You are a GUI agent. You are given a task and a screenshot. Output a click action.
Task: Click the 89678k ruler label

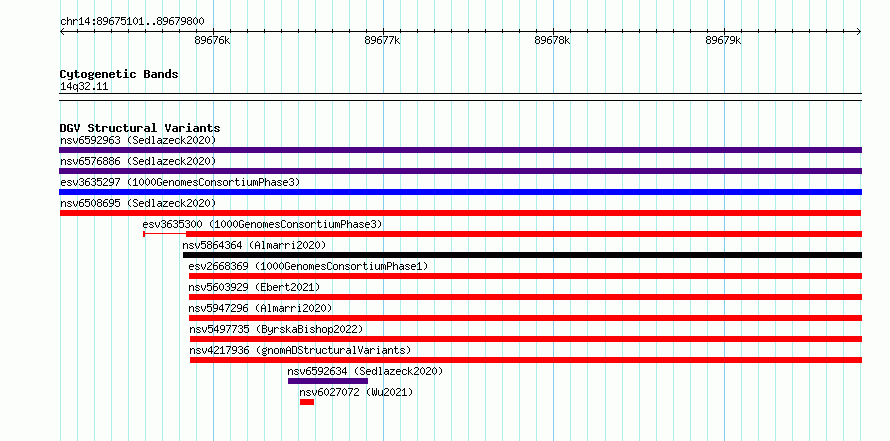553,40
